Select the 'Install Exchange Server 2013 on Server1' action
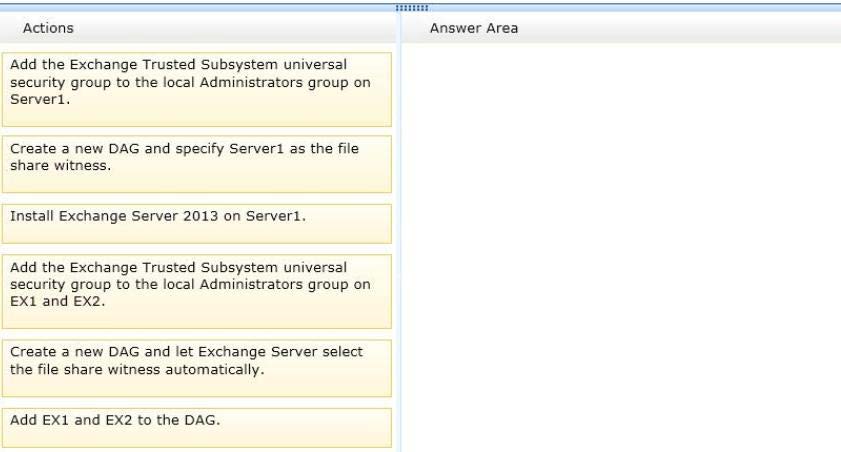Viewport: 841px width, 452px height. [x=197, y=224]
